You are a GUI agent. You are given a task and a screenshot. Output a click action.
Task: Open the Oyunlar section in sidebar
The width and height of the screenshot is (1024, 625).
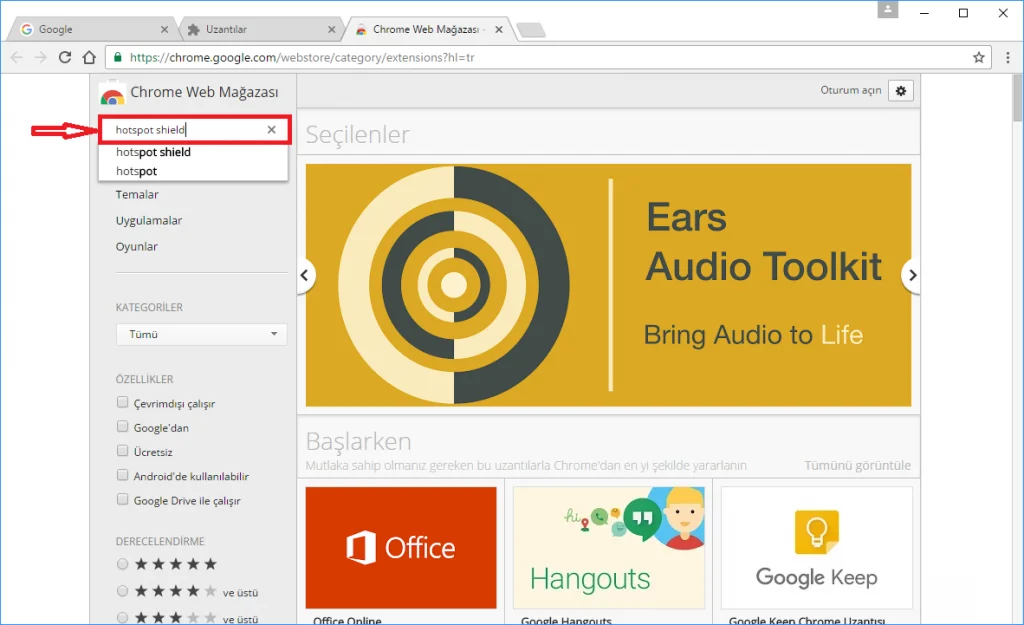(x=137, y=246)
